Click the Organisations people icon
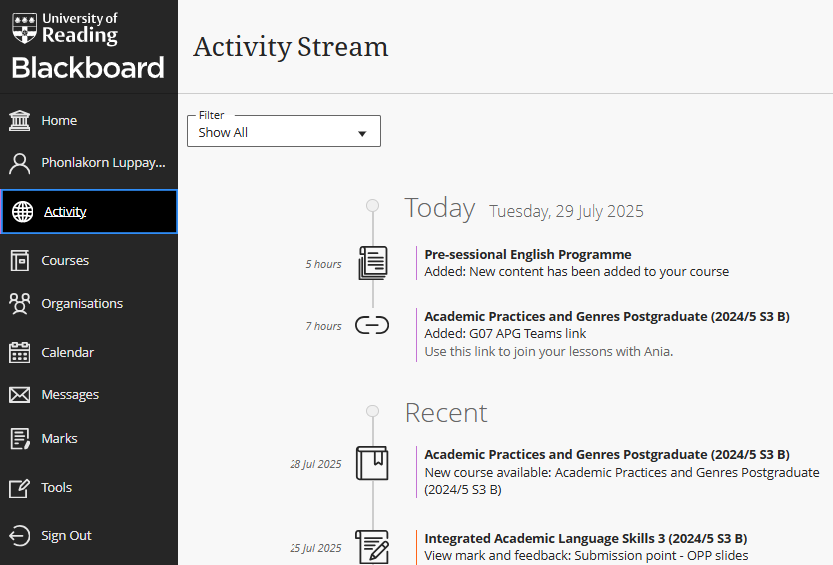 coord(20,304)
